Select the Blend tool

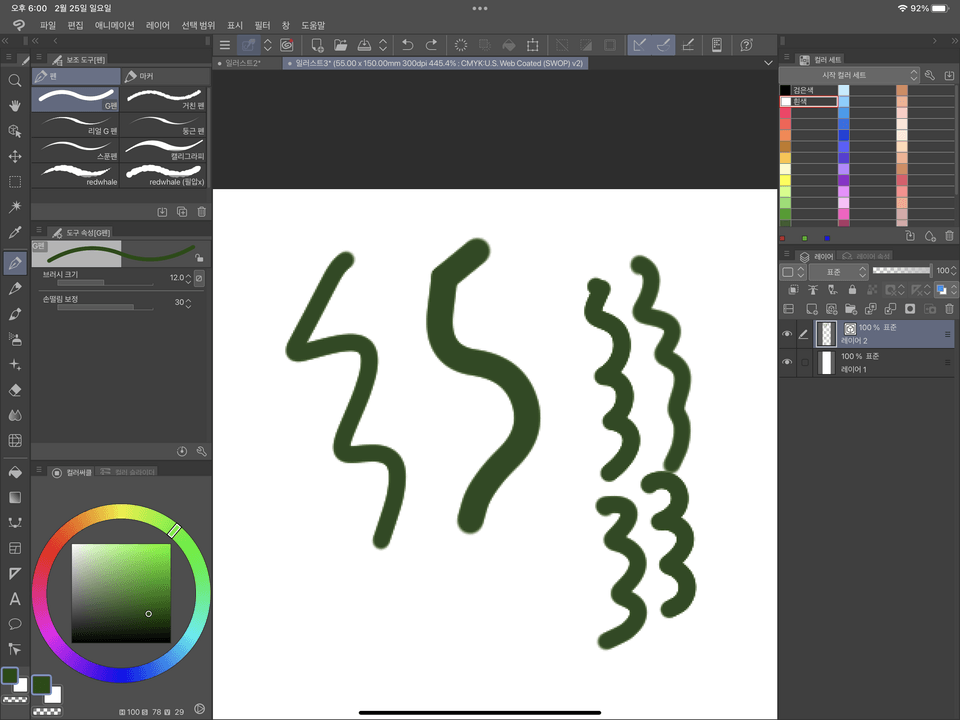[15, 415]
